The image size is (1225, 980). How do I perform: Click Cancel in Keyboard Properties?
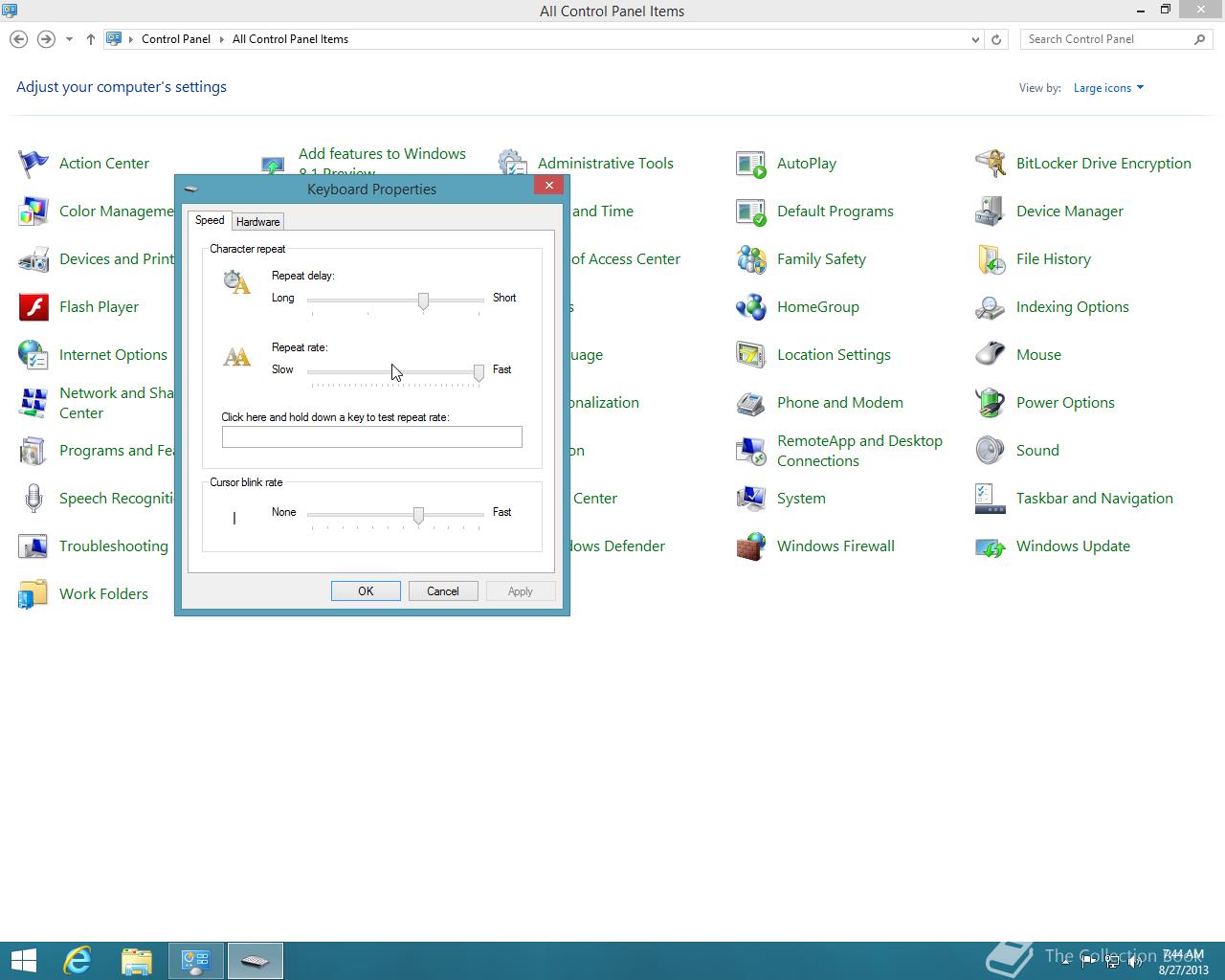point(443,591)
